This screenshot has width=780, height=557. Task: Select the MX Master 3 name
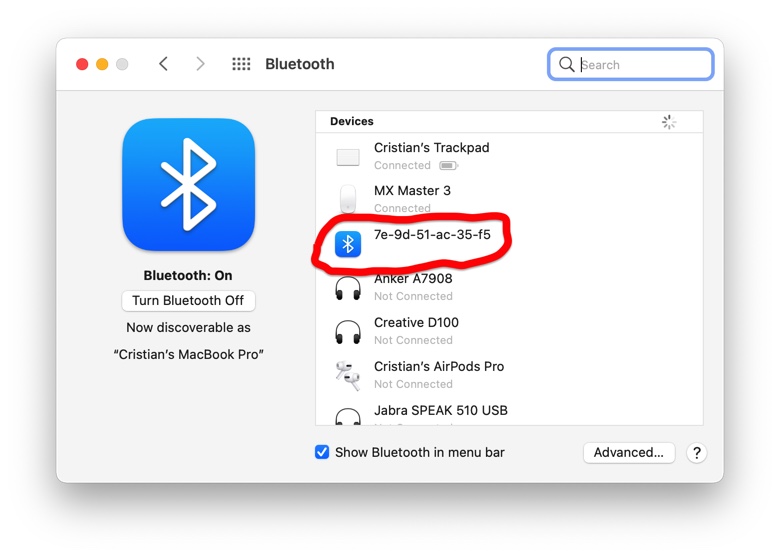tap(412, 190)
